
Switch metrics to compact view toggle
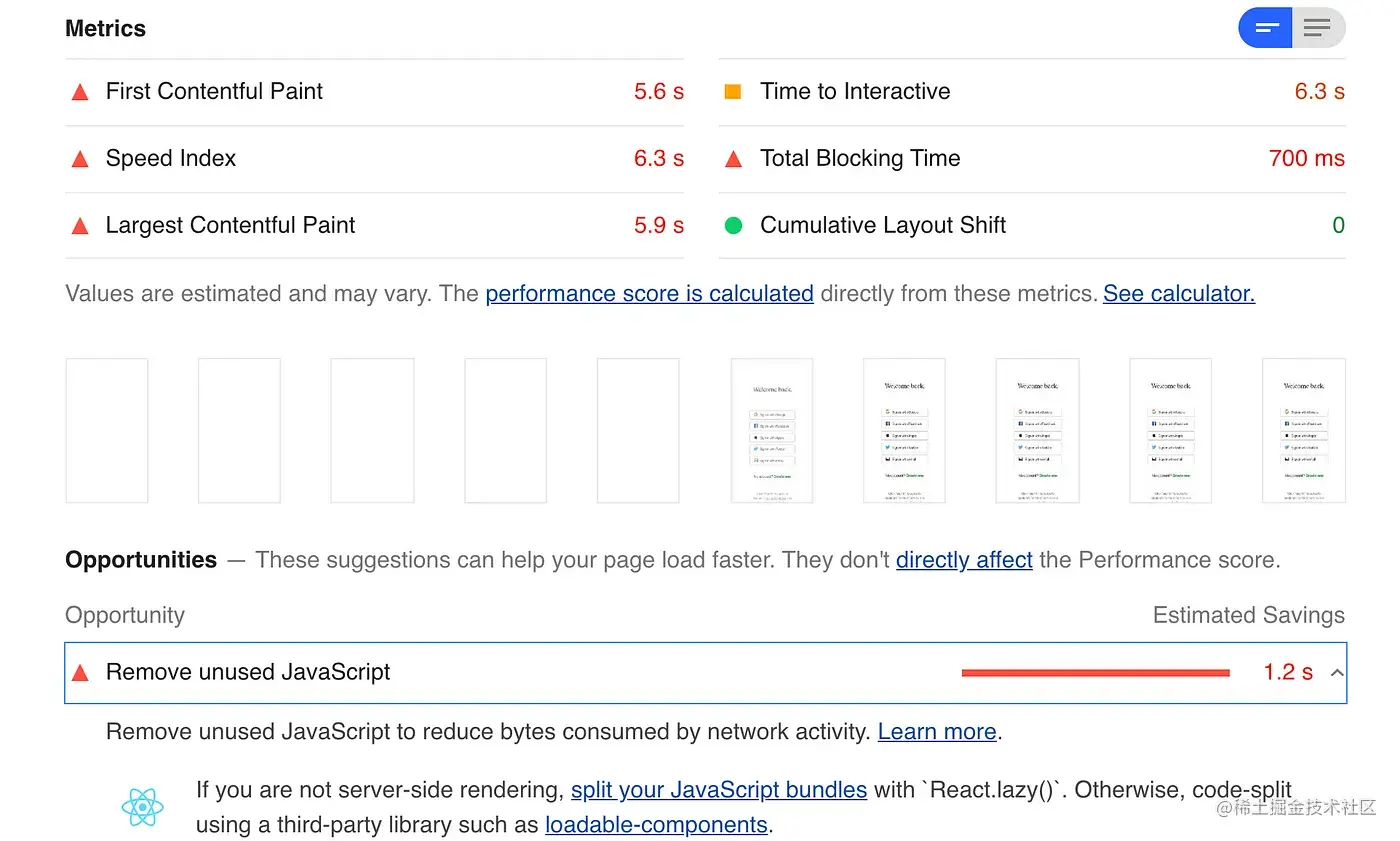click(1266, 27)
